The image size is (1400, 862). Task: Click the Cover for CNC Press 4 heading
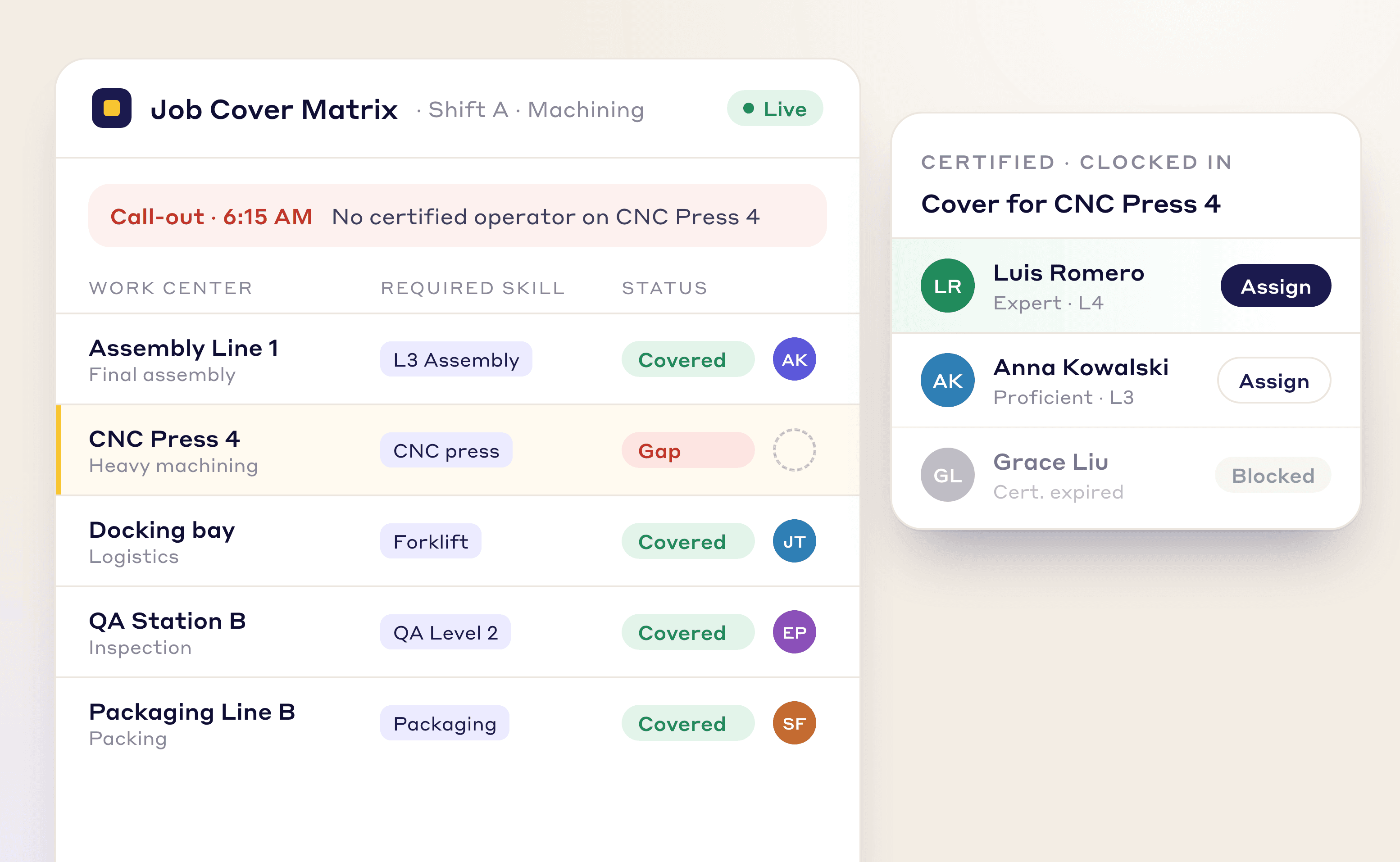pyautogui.click(x=1071, y=204)
